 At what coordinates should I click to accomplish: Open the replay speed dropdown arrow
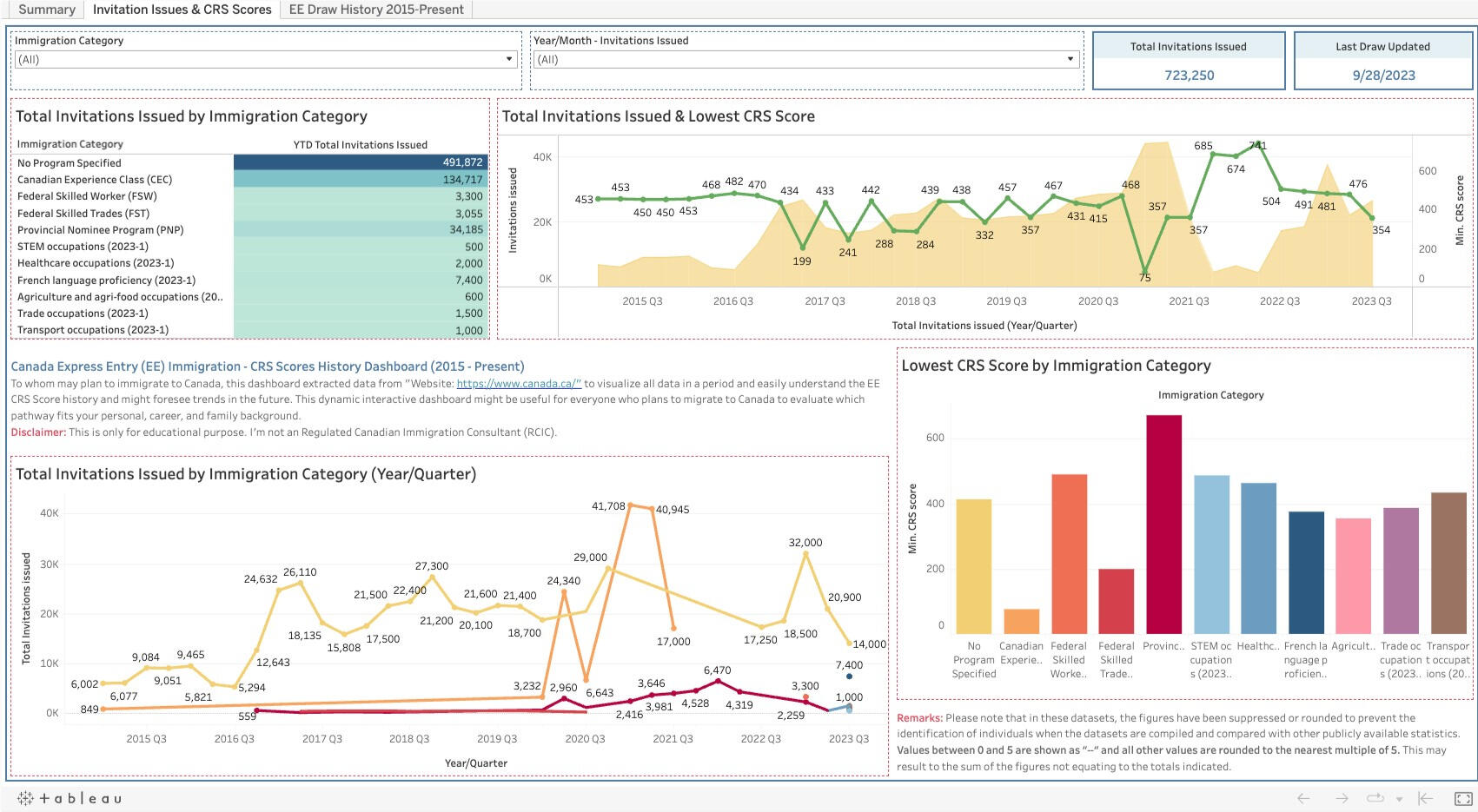1399,799
